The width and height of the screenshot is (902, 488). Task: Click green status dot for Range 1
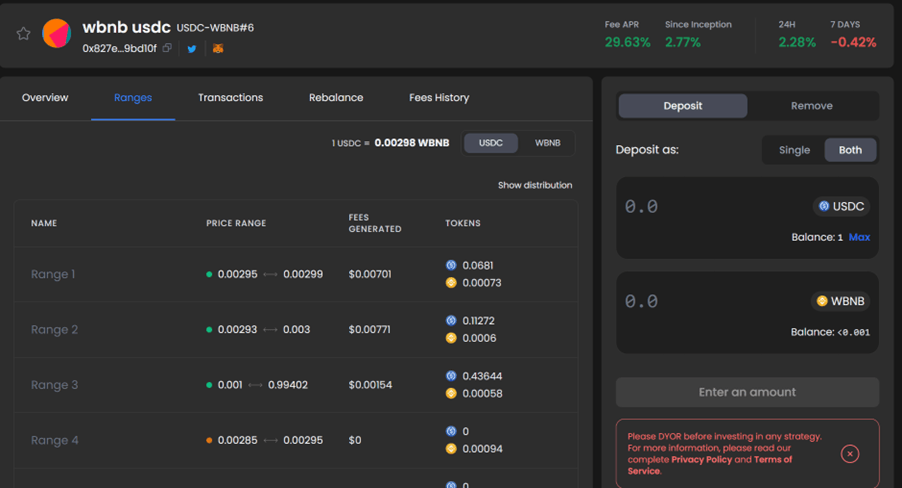[209, 274]
